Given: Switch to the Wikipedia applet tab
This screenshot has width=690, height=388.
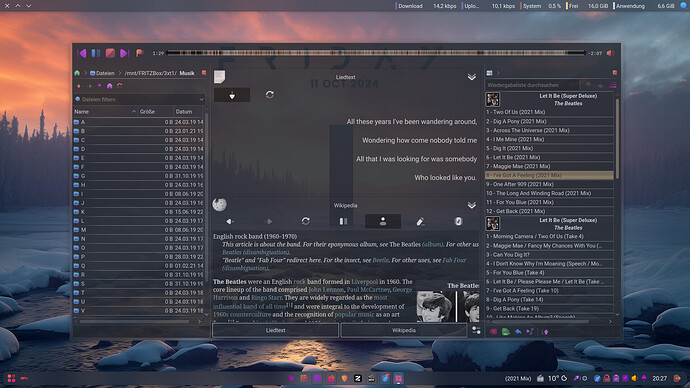Looking at the screenshot, I should 404,330.
